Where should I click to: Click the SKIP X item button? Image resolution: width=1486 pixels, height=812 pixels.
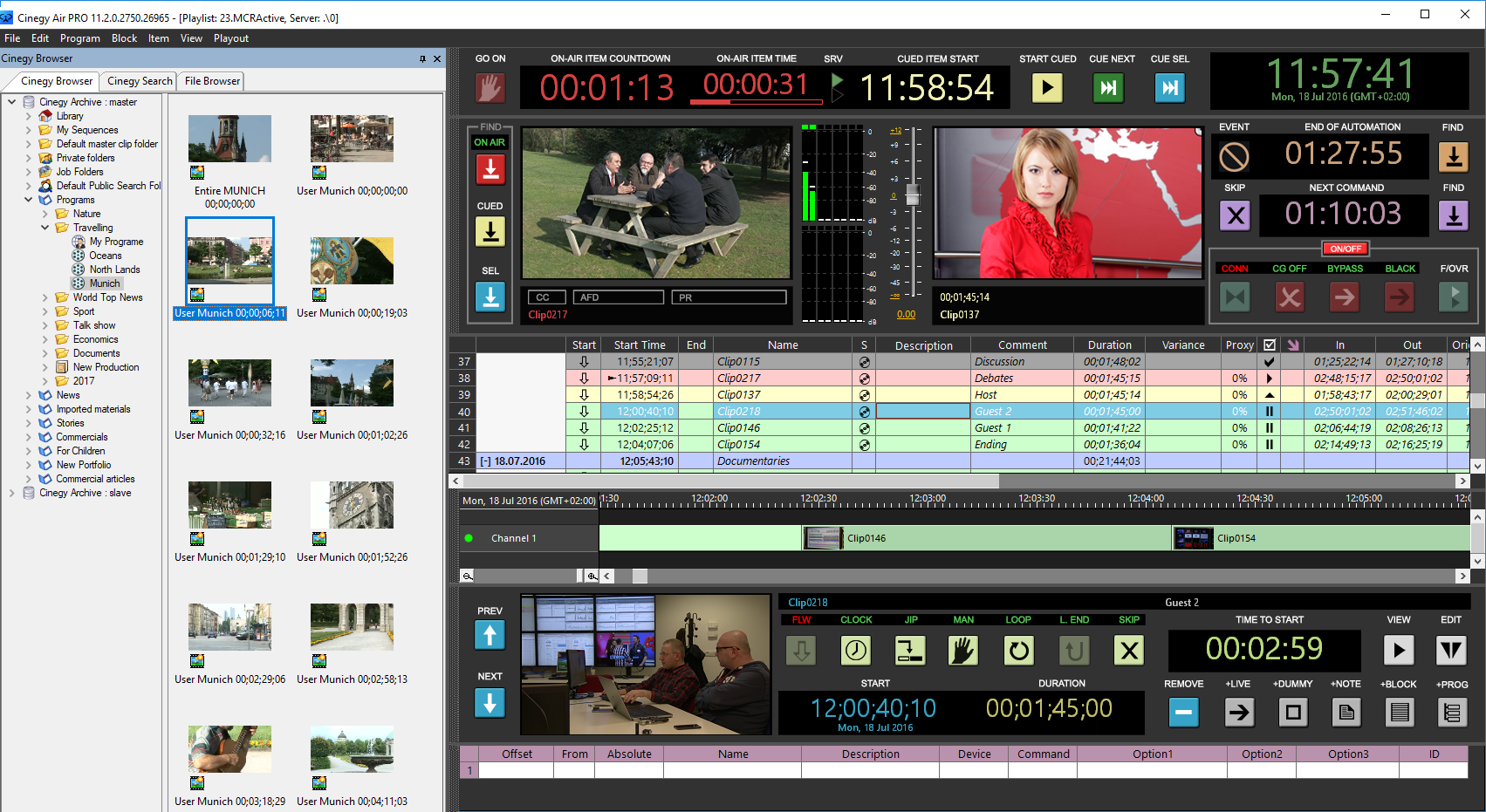[1129, 651]
